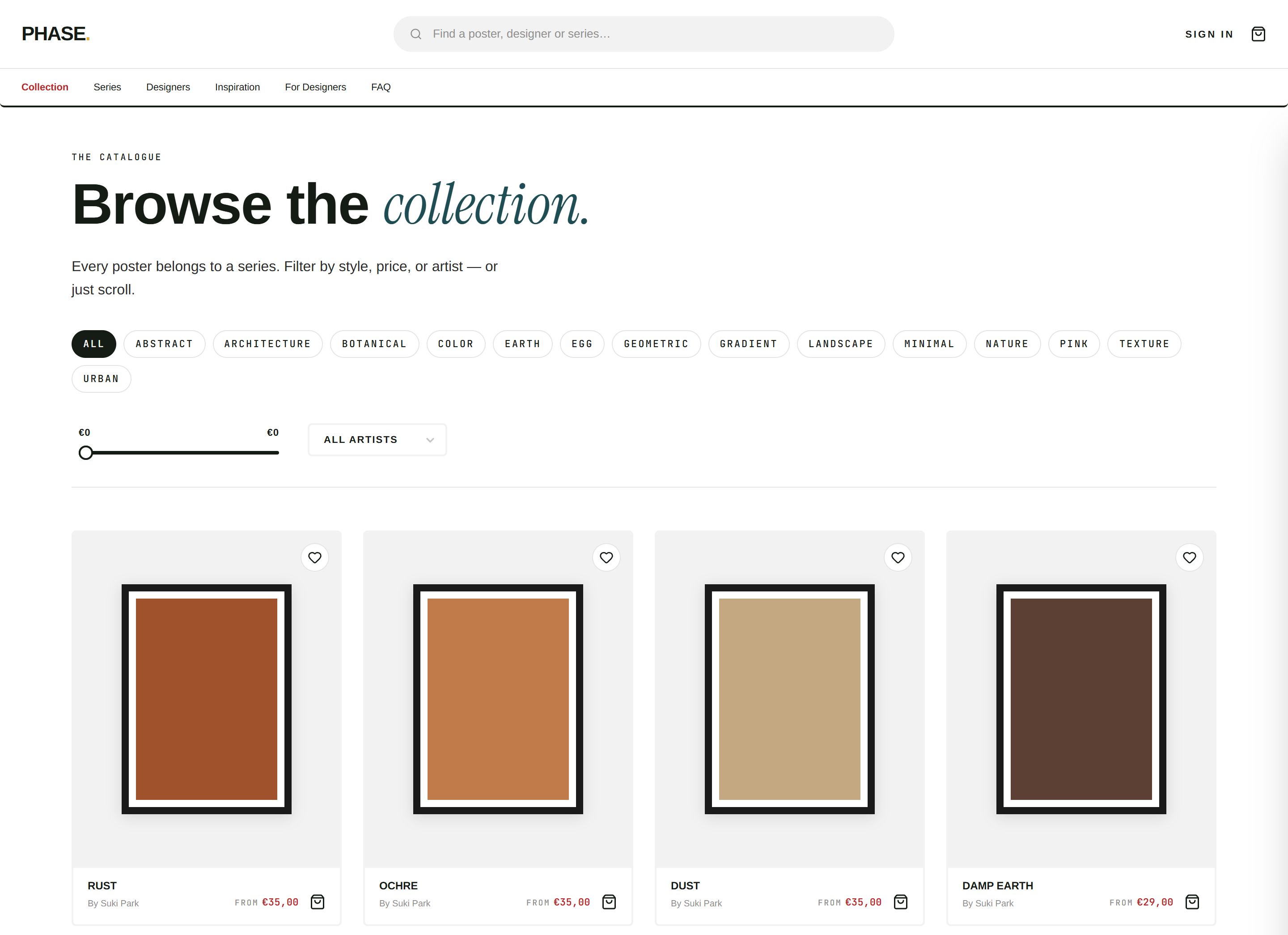Like the Damp Earth poster

1189,557
